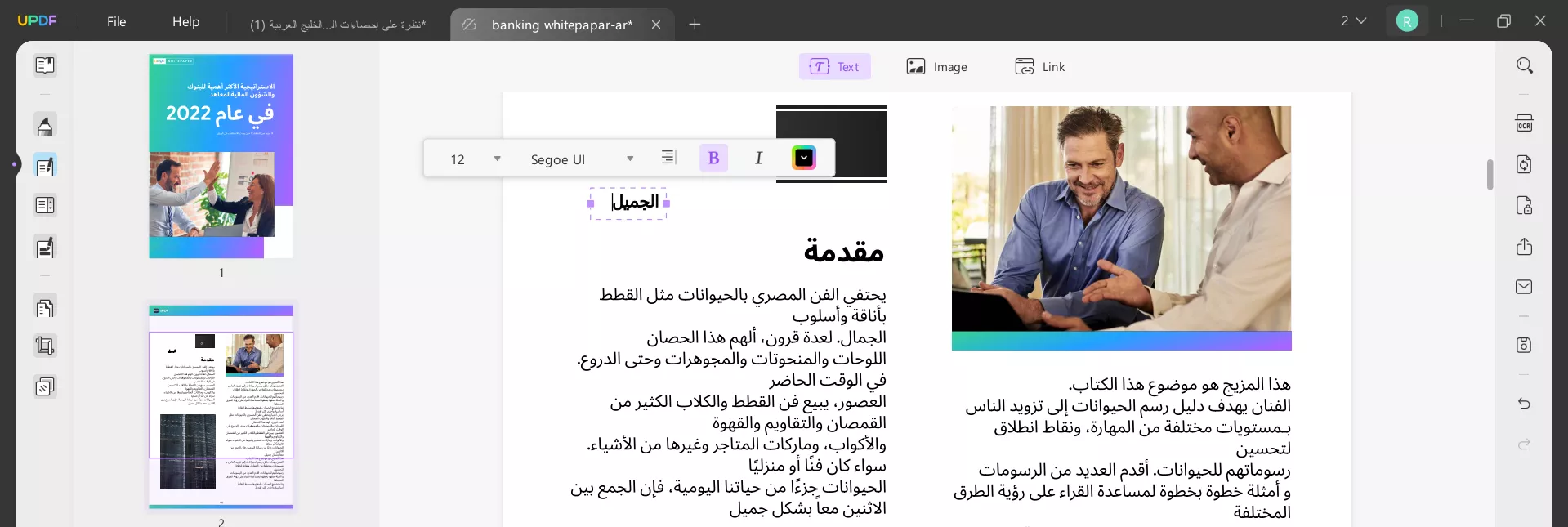Click the heading مقدمة
The image size is (1568, 527).
pyautogui.click(x=844, y=250)
